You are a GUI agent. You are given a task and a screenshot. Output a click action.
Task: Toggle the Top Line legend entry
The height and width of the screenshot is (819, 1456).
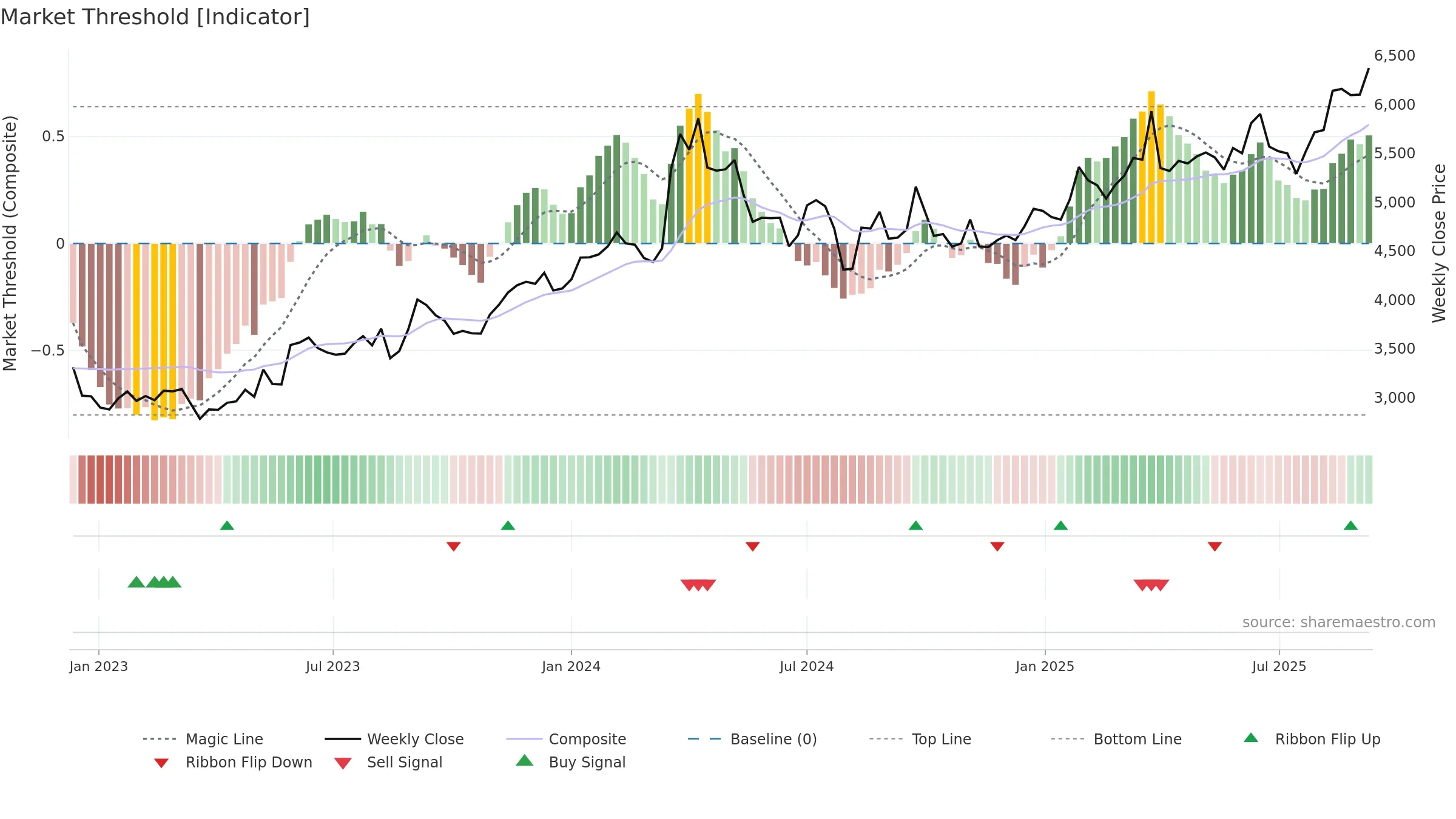[x=920, y=739]
